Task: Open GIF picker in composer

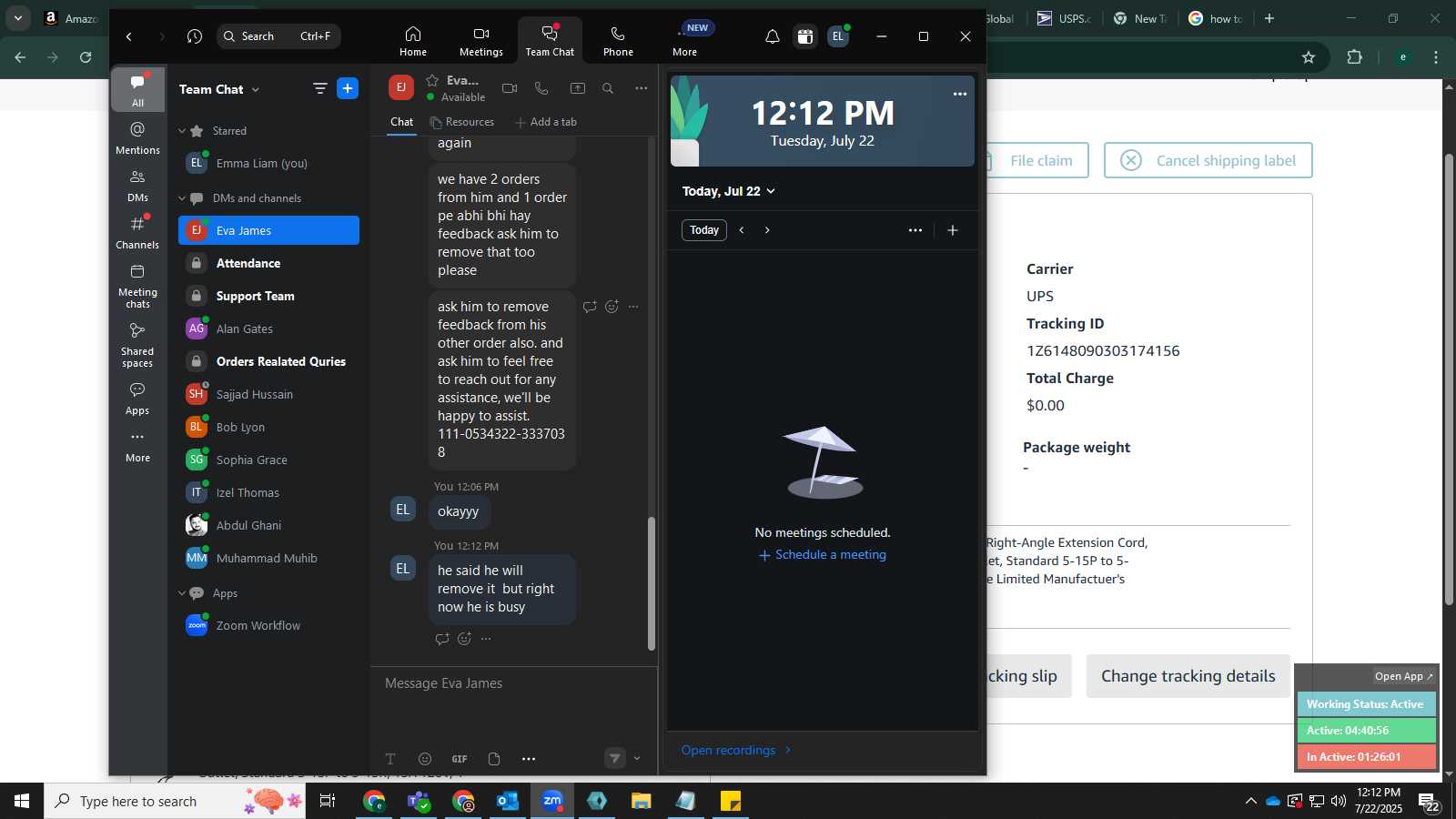Action: click(x=460, y=759)
